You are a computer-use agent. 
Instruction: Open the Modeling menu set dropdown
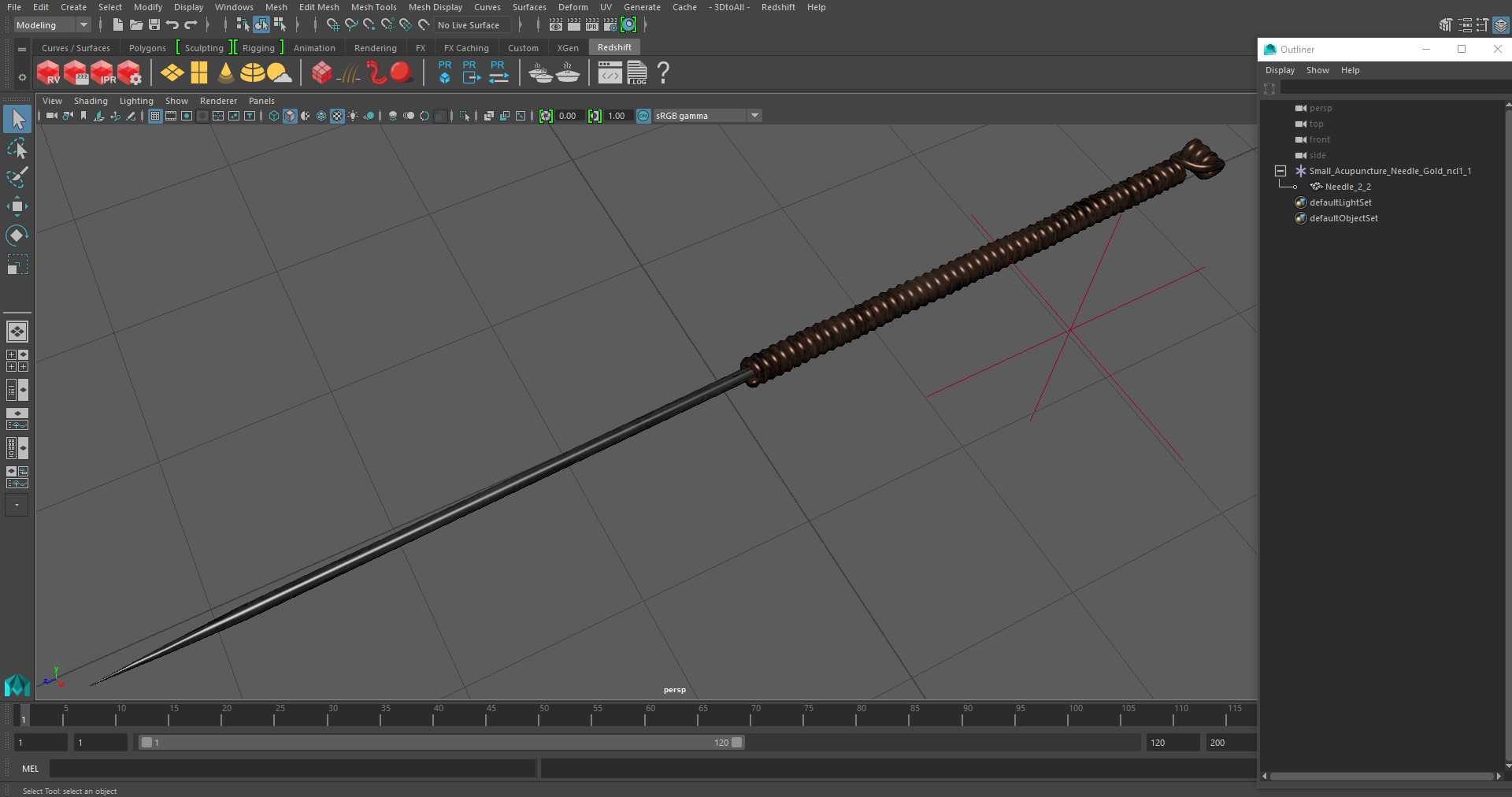pyautogui.click(x=53, y=25)
